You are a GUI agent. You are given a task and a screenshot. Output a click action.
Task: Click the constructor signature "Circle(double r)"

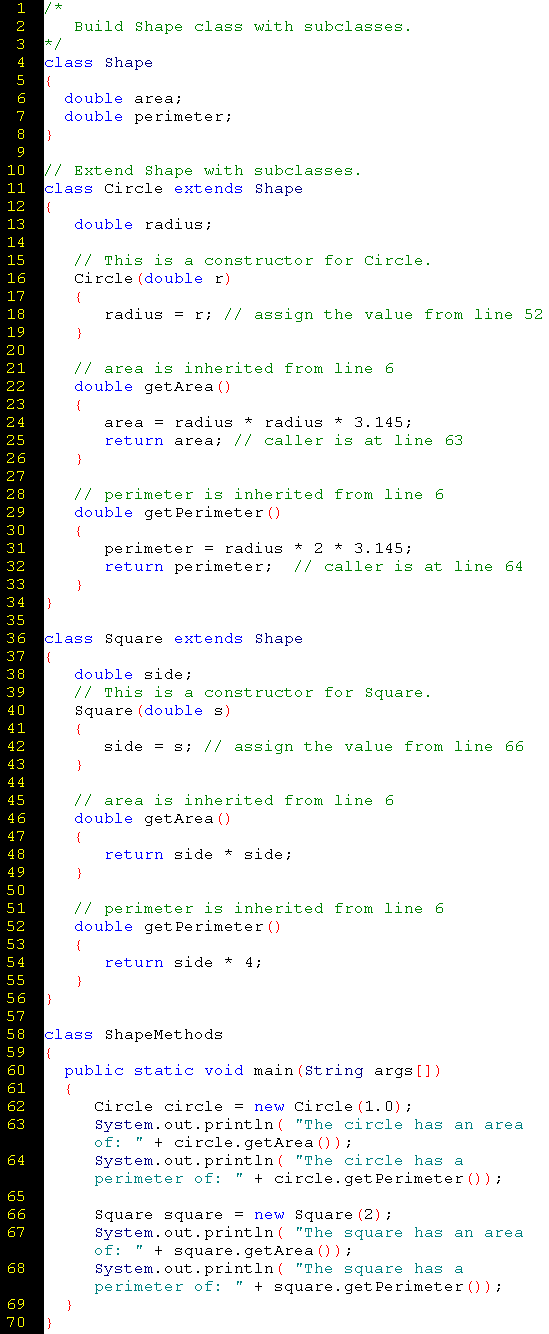coord(154,278)
